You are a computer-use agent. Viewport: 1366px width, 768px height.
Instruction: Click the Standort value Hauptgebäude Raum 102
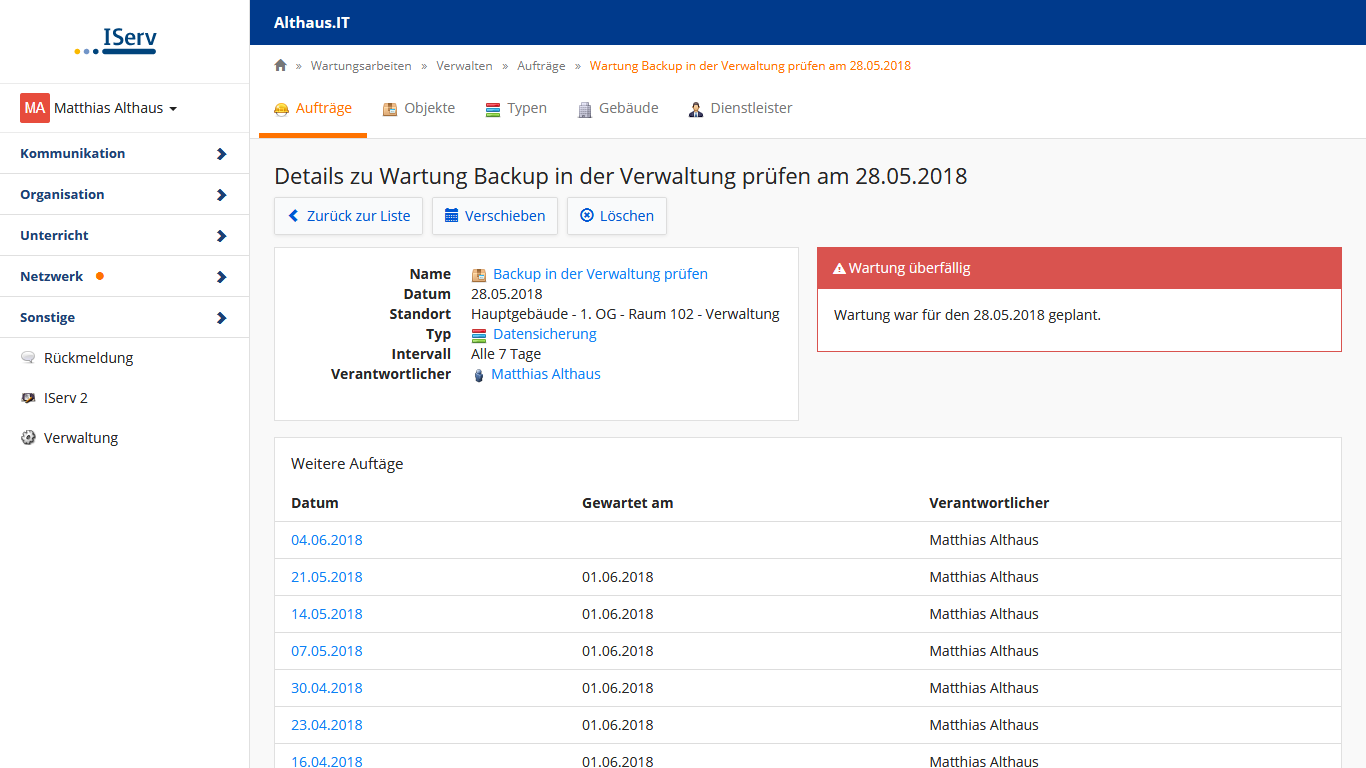625,314
